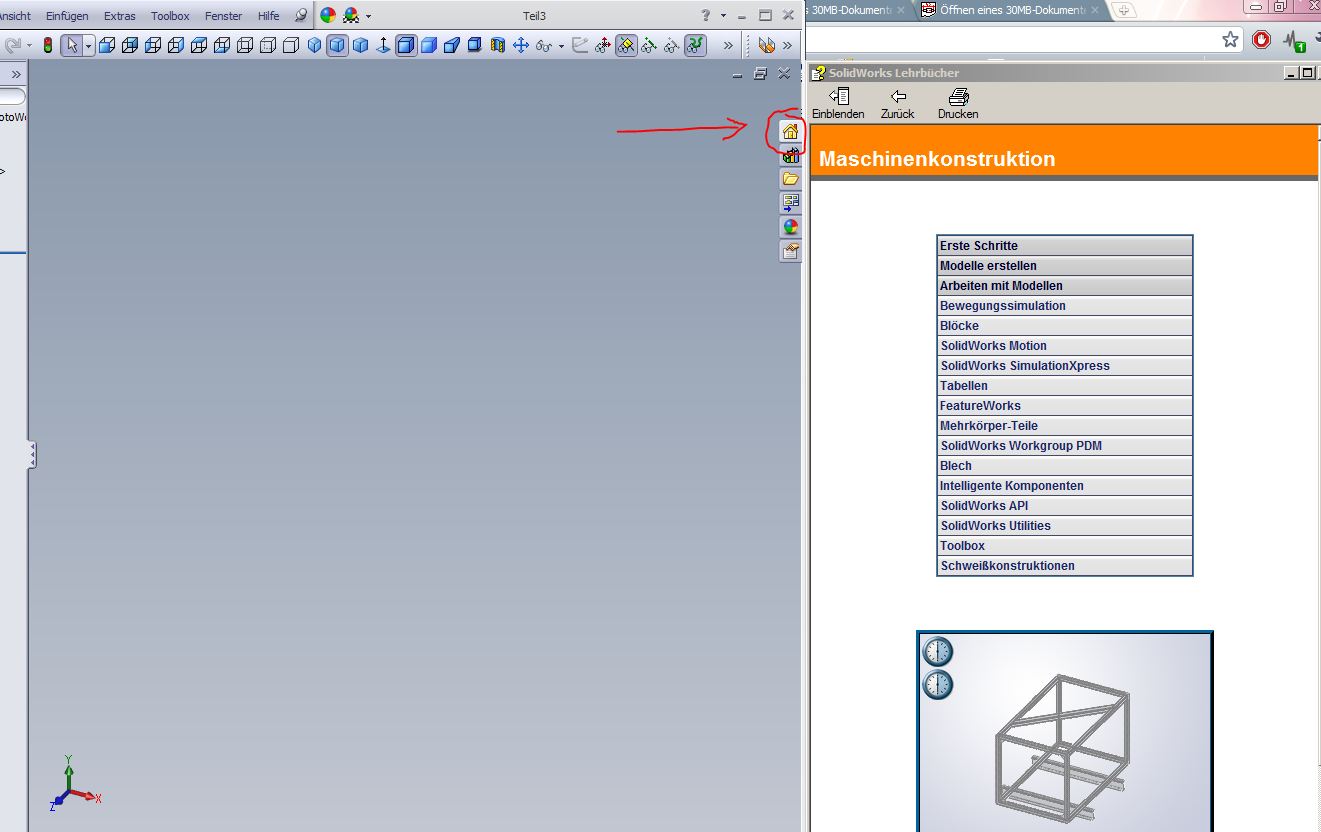This screenshot has width=1321, height=832.
Task: Open the Design Library task pane tab
Action: pos(791,155)
